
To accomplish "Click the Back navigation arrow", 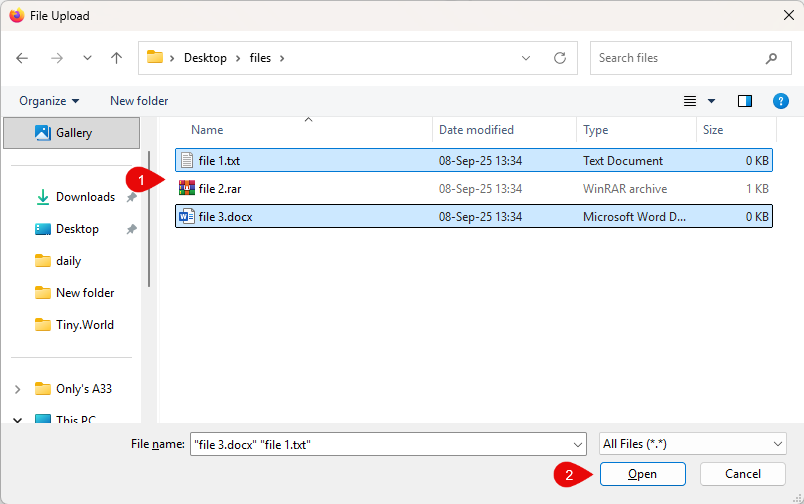I will coord(23,58).
